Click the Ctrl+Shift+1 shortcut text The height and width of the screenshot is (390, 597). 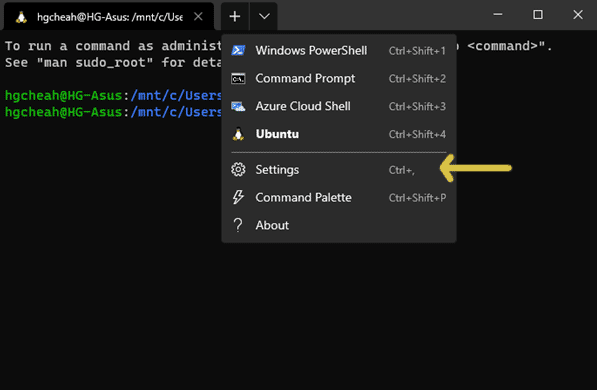pos(417,51)
